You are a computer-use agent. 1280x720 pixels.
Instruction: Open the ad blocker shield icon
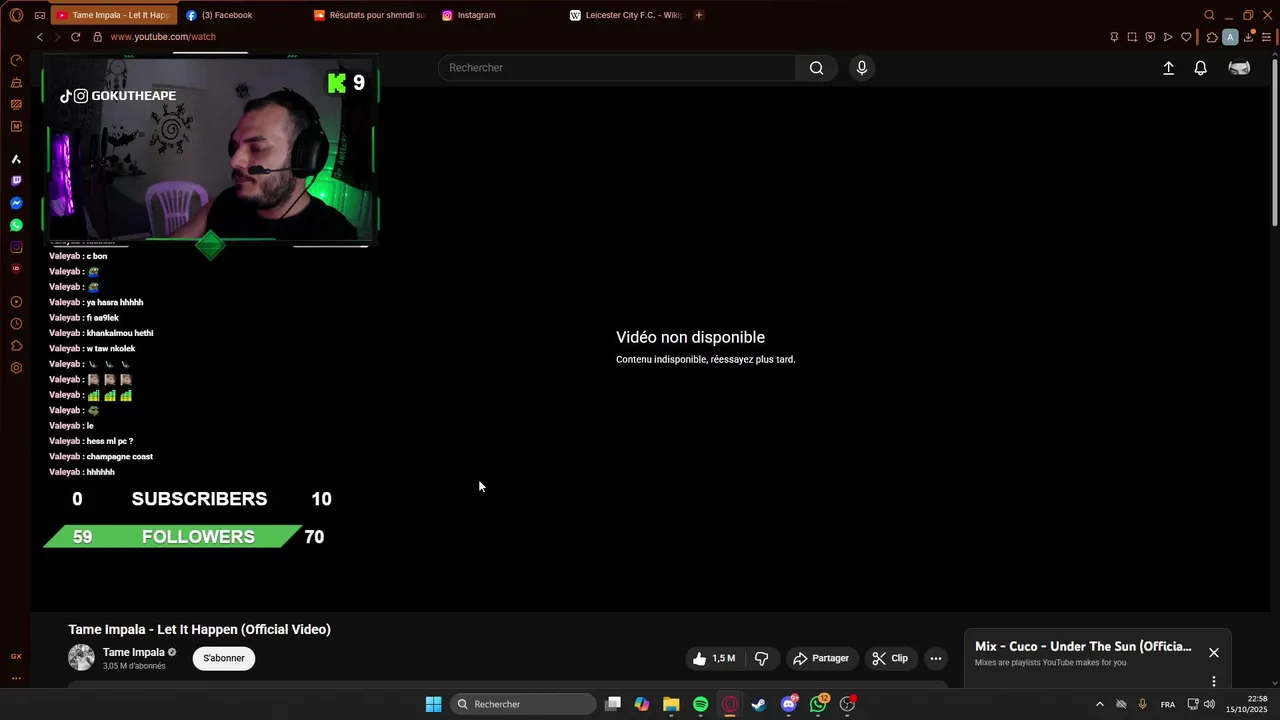click(1150, 37)
